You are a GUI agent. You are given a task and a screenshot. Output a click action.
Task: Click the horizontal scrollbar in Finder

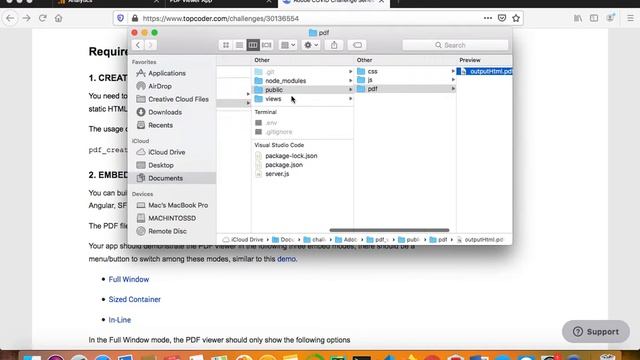(389, 230)
